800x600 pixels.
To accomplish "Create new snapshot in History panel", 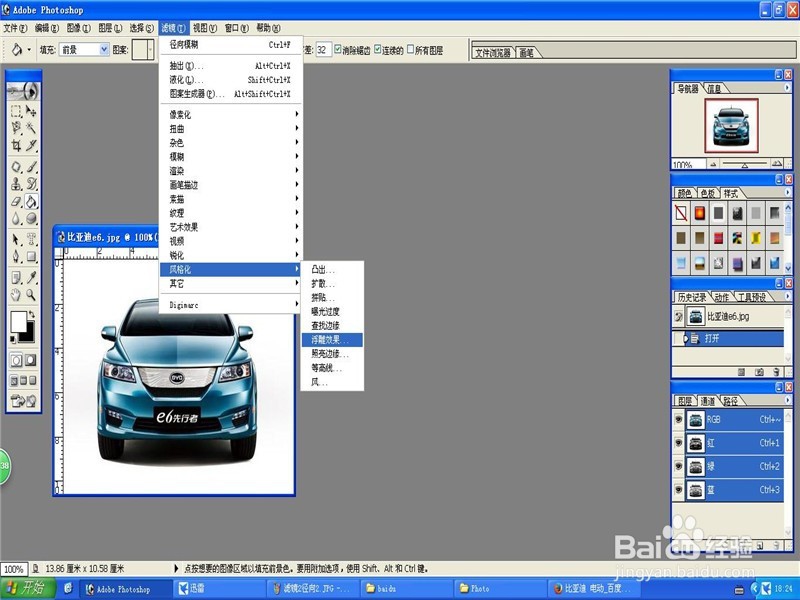I will 759,372.
